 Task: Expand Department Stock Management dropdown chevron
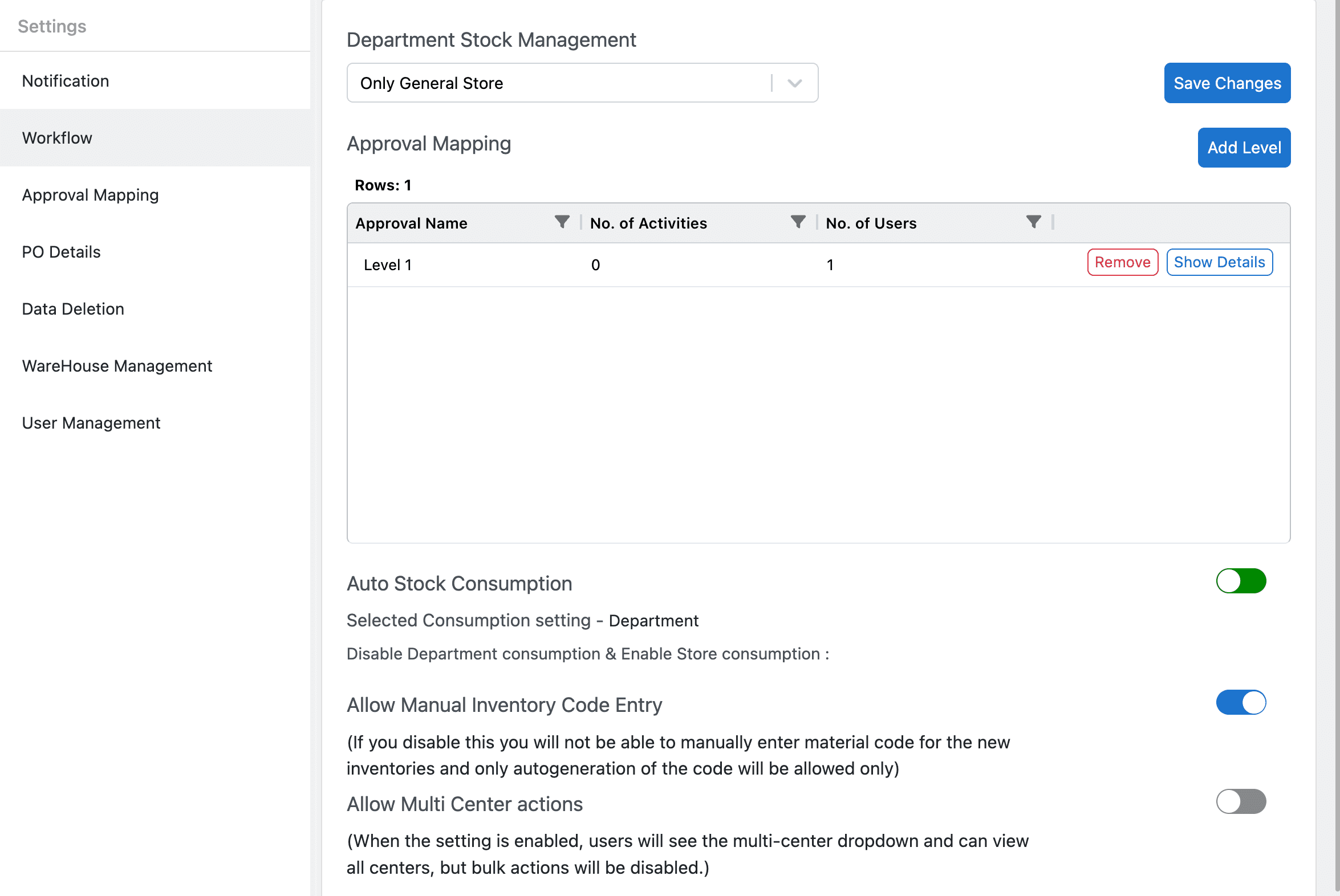point(795,83)
